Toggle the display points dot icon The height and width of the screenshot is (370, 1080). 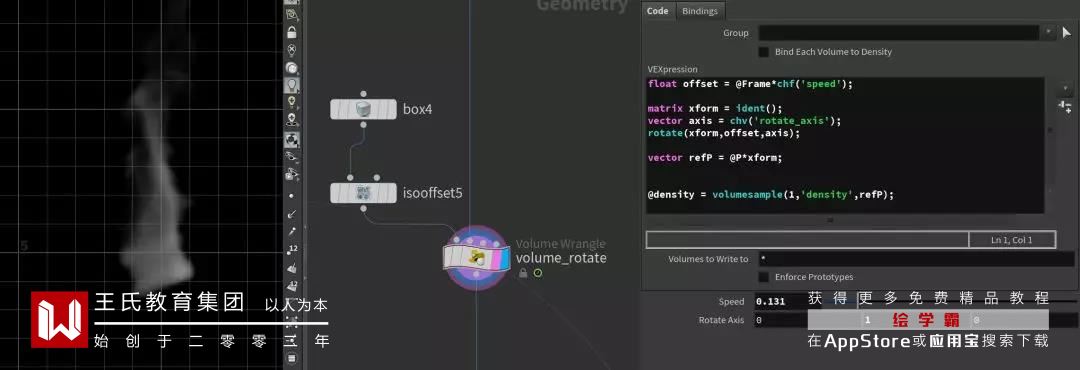tap(292, 196)
